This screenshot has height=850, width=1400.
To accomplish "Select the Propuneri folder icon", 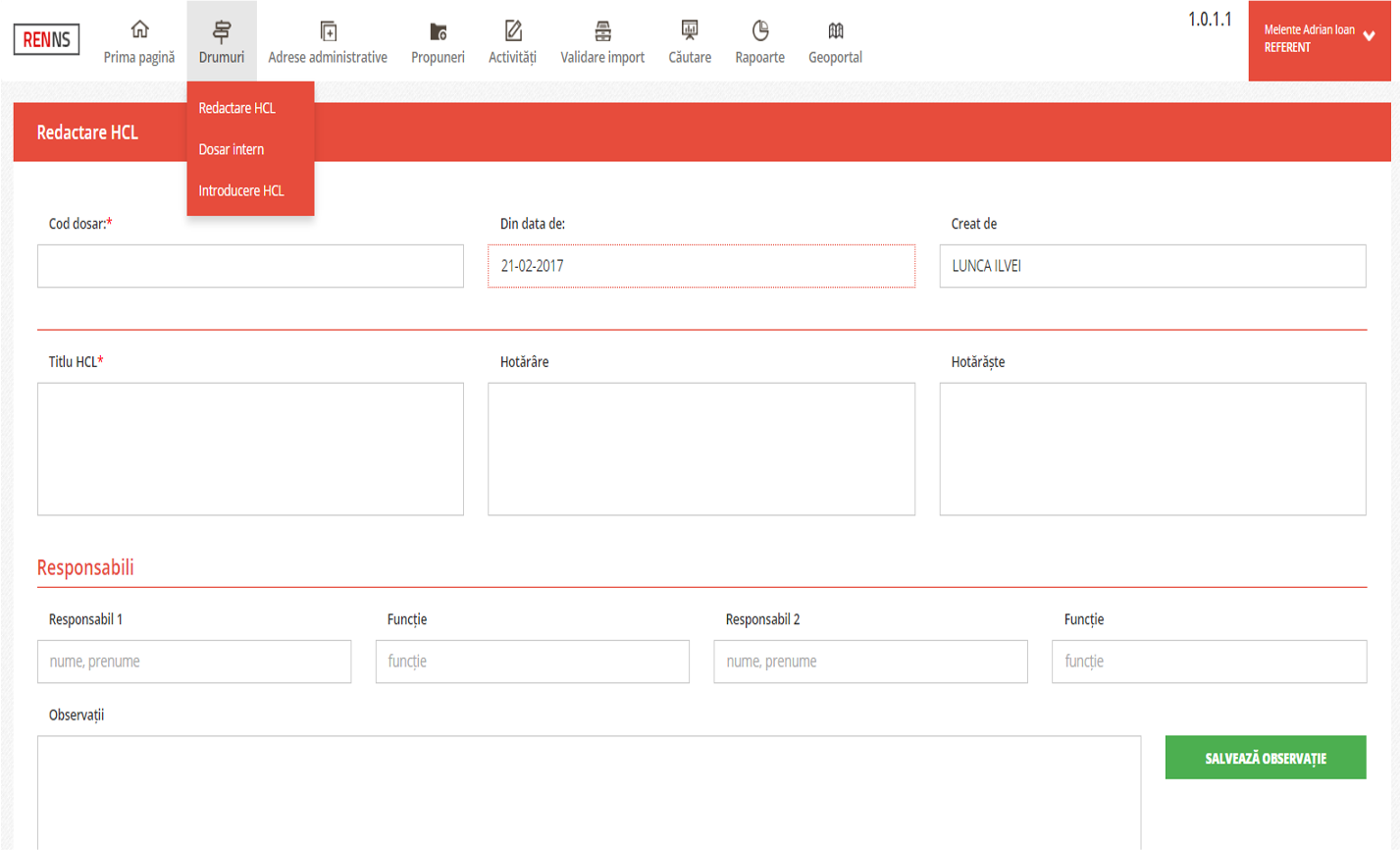I will [x=438, y=31].
